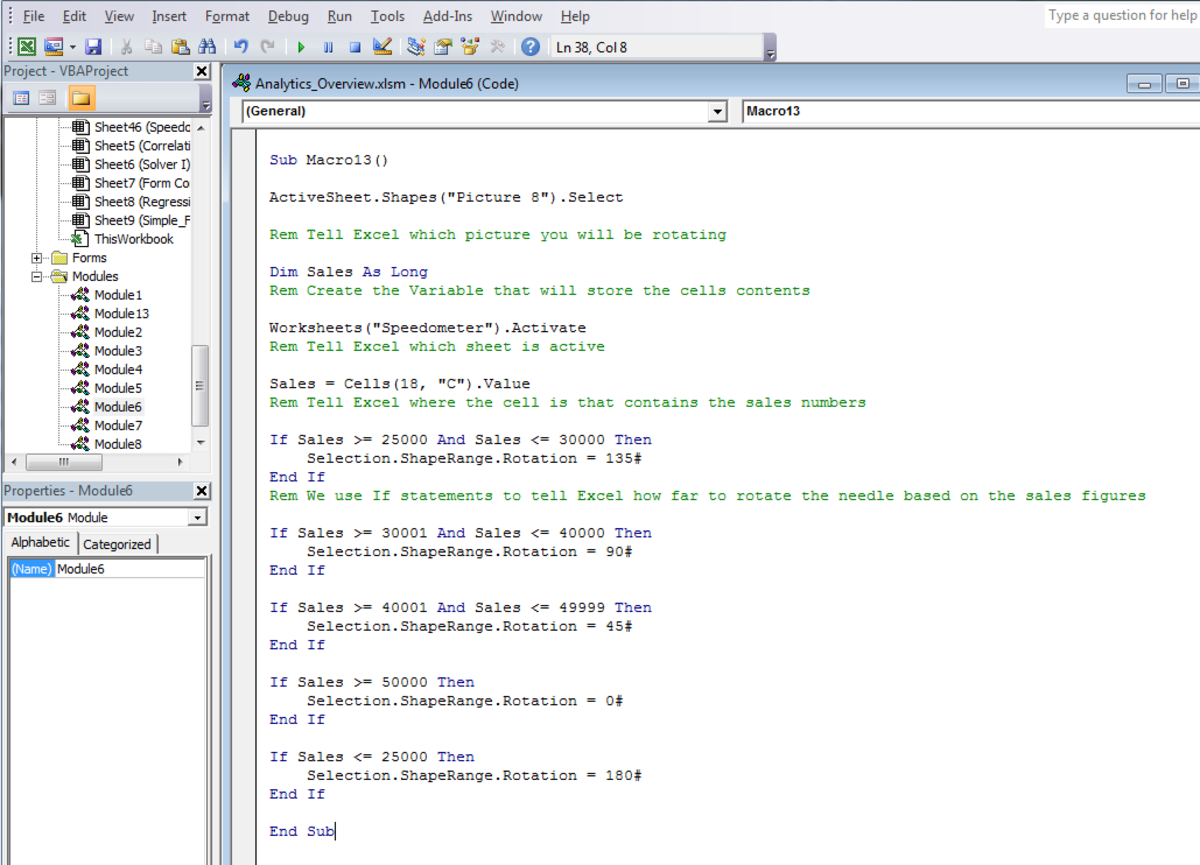The height and width of the screenshot is (865, 1200).
Task: Open the Module6 Module properties dropdown
Action: coord(198,517)
